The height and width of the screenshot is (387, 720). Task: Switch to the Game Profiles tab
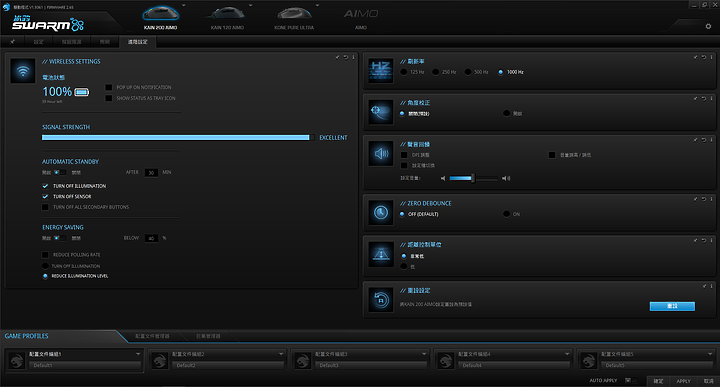click(x=27, y=336)
